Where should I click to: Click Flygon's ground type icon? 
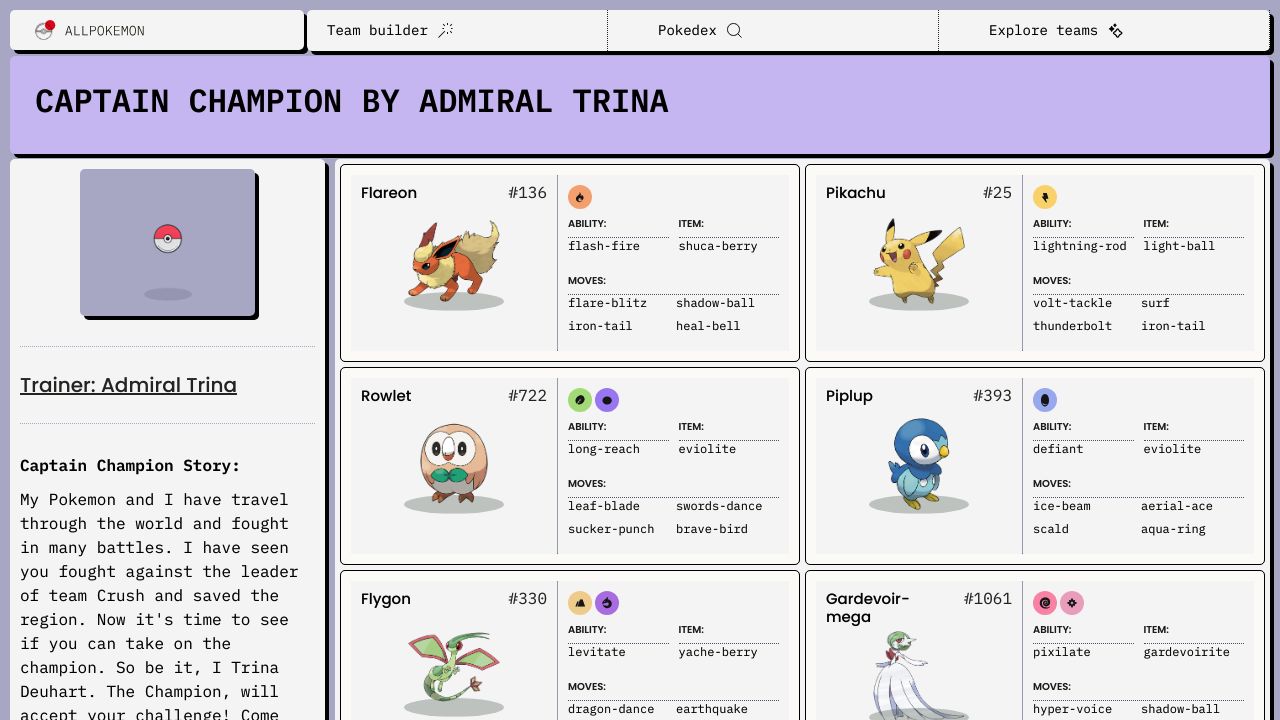click(580, 603)
